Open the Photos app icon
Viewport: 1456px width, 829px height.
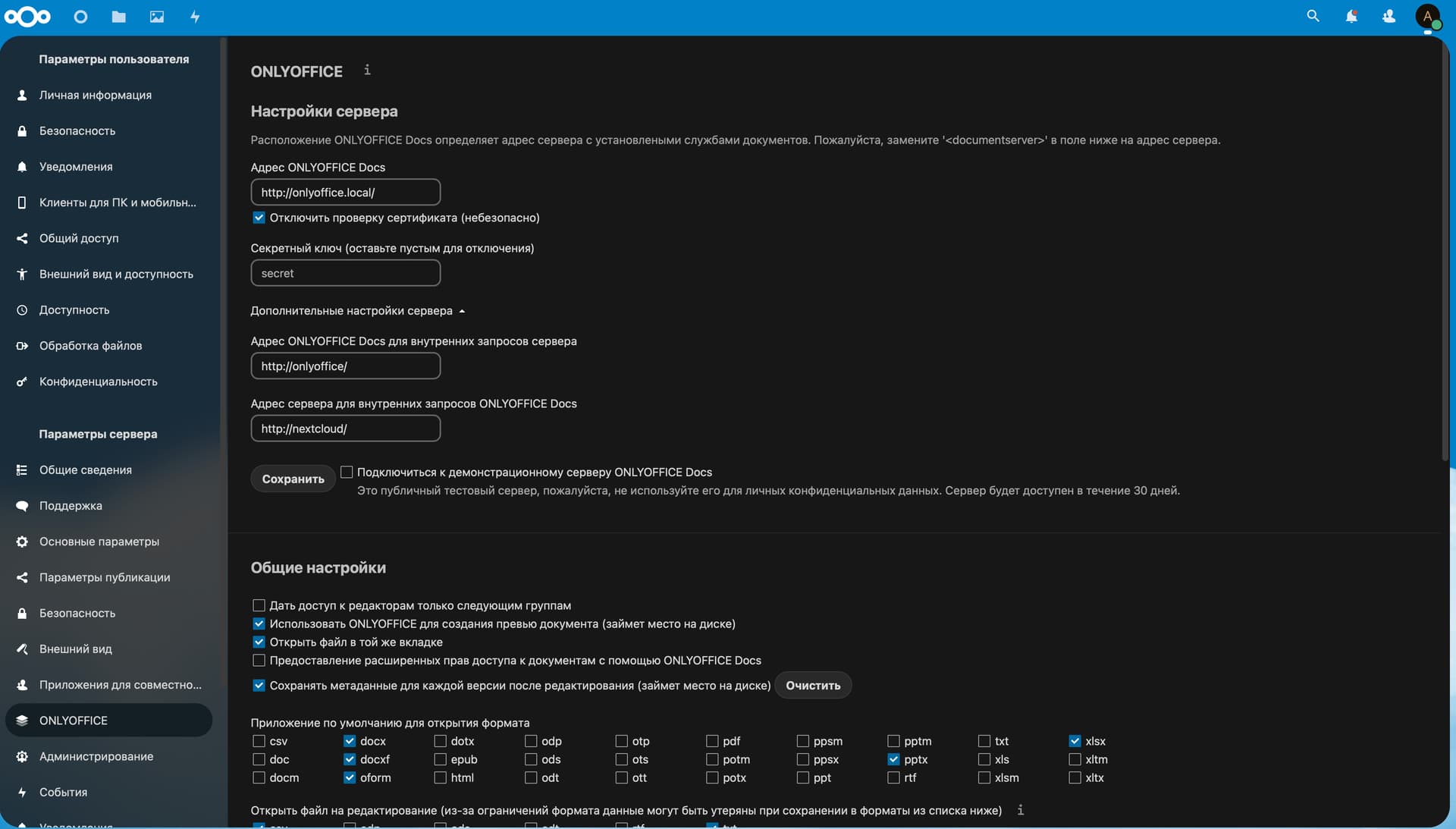click(x=157, y=17)
